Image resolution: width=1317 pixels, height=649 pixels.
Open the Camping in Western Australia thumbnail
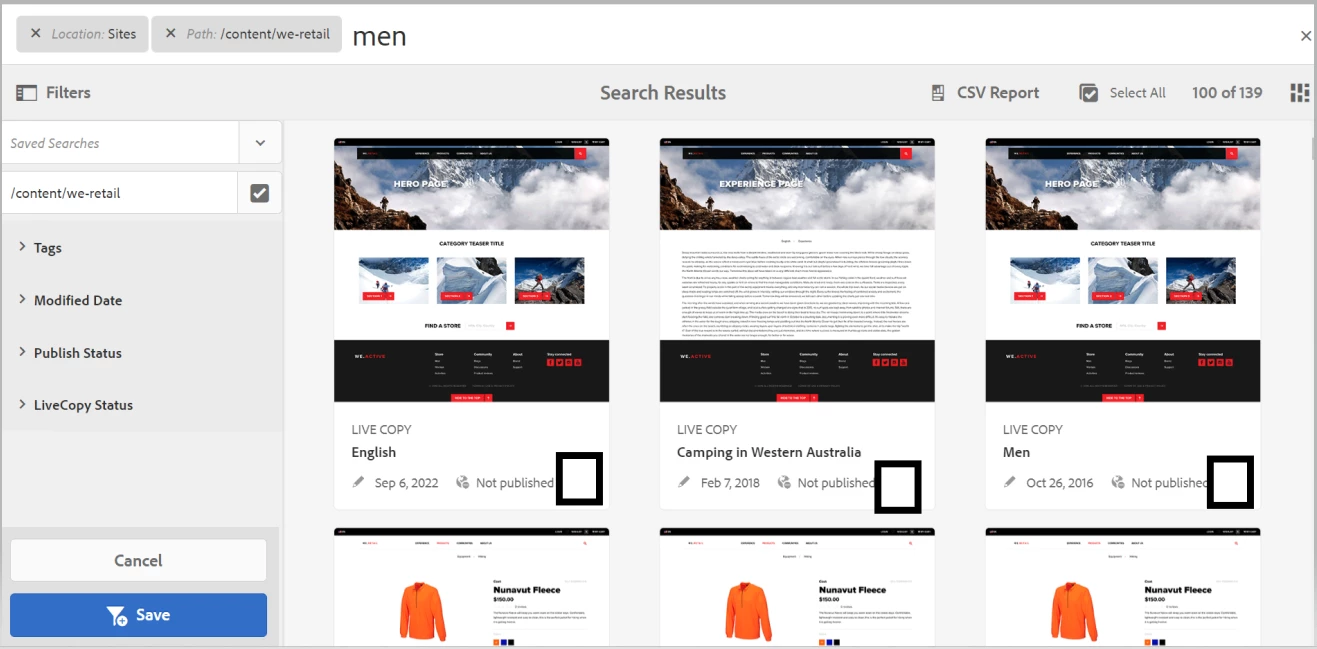(x=797, y=271)
